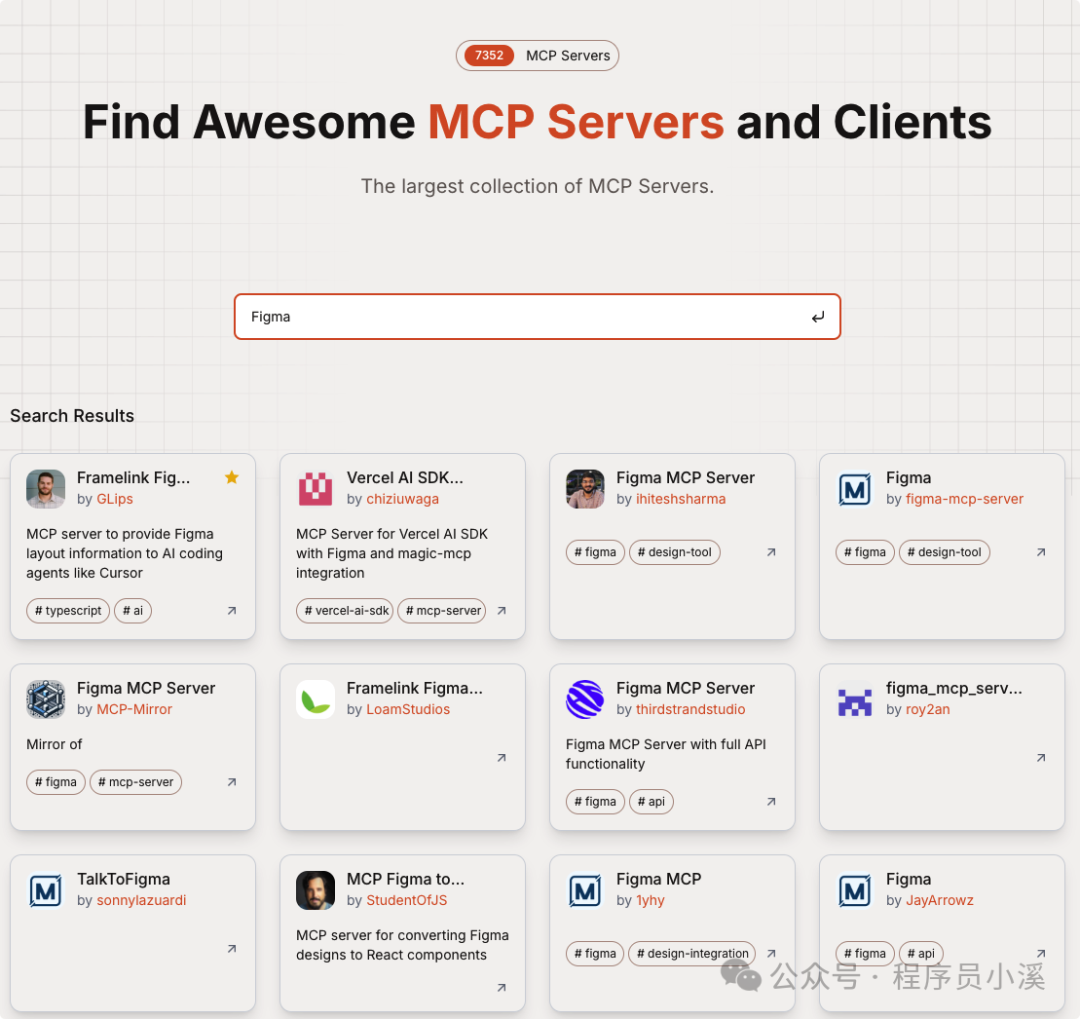The height and width of the screenshot is (1019, 1080).
Task: Click thirdstrandstudio blue sphere logo
Action: pyautogui.click(x=585, y=699)
